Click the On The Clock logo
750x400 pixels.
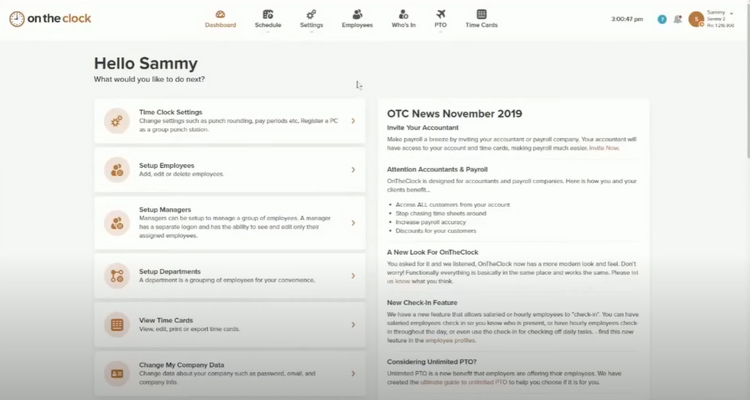coord(50,19)
